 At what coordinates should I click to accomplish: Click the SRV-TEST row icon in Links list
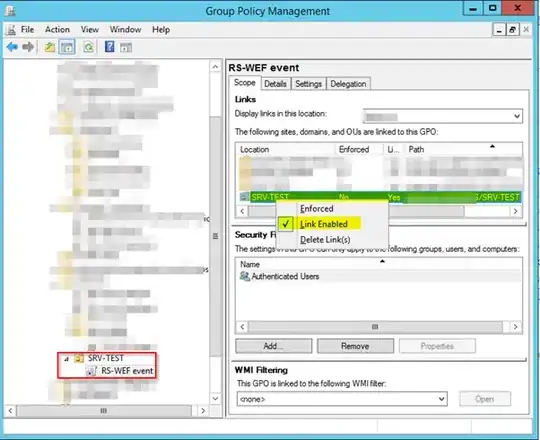click(244, 197)
